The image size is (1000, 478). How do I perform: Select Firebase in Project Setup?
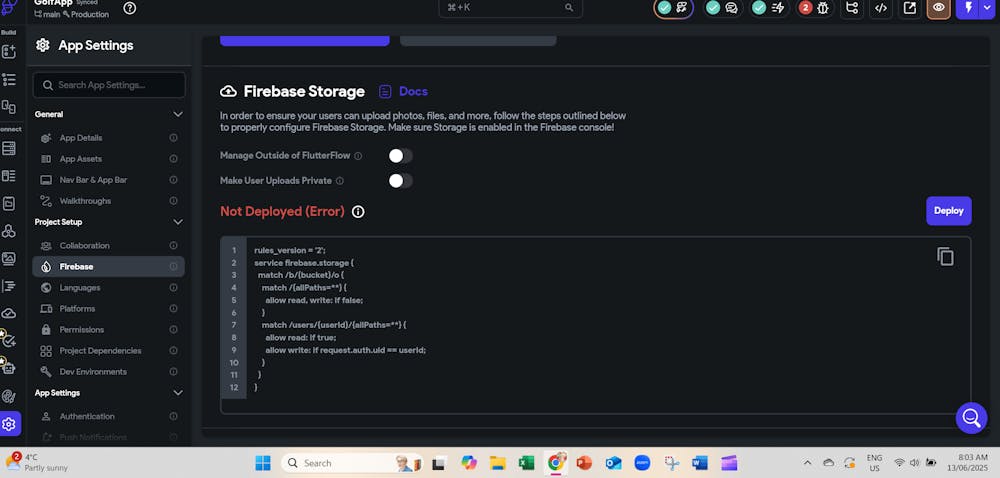pyautogui.click(x=108, y=266)
